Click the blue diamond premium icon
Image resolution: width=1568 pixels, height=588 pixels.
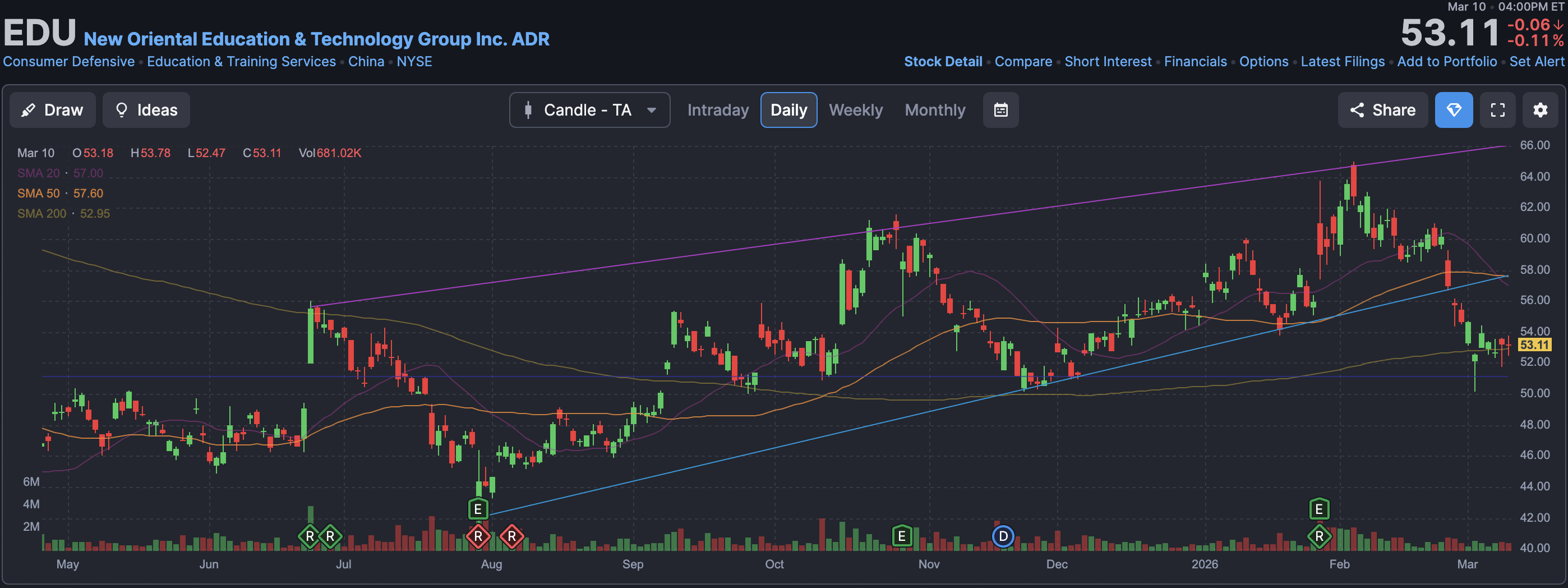tap(1454, 110)
